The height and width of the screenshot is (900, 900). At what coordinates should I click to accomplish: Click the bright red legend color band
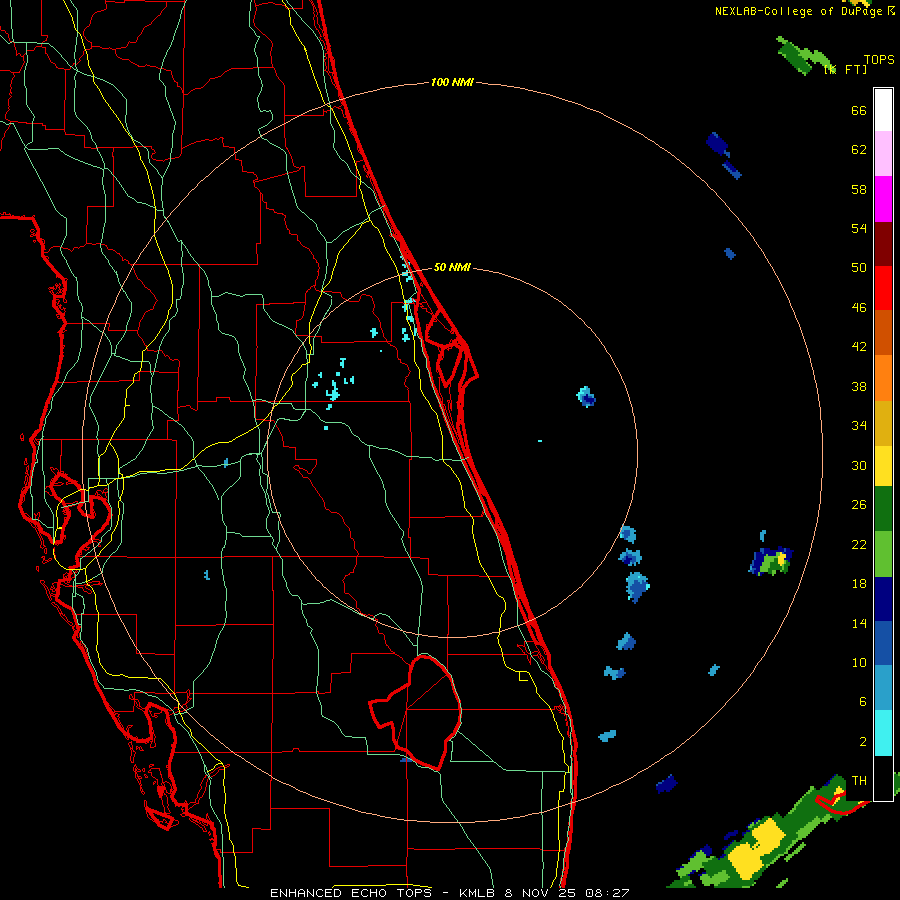tap(883, 288)
